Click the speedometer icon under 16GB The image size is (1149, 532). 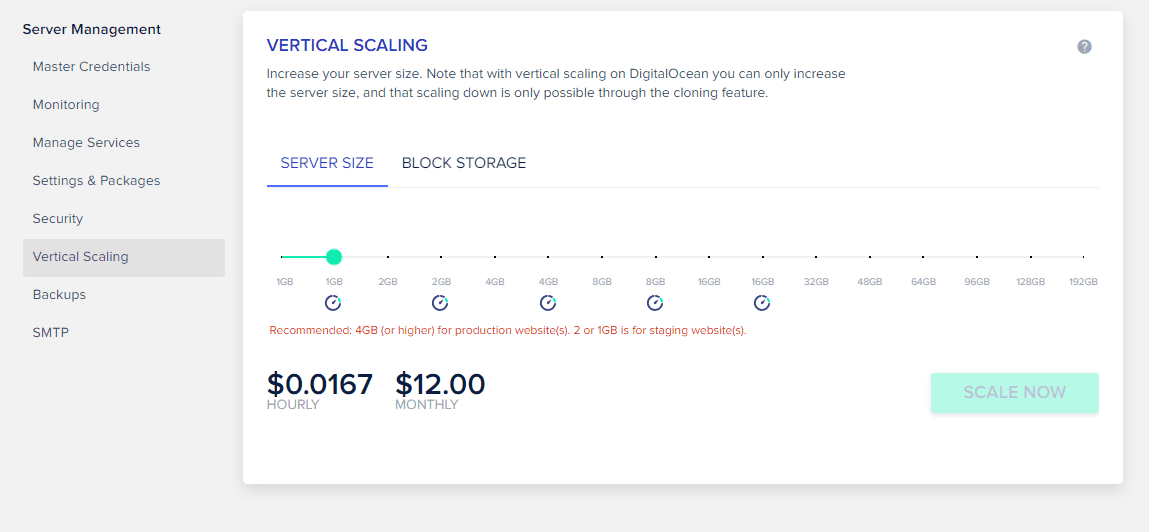click(762, 303)
